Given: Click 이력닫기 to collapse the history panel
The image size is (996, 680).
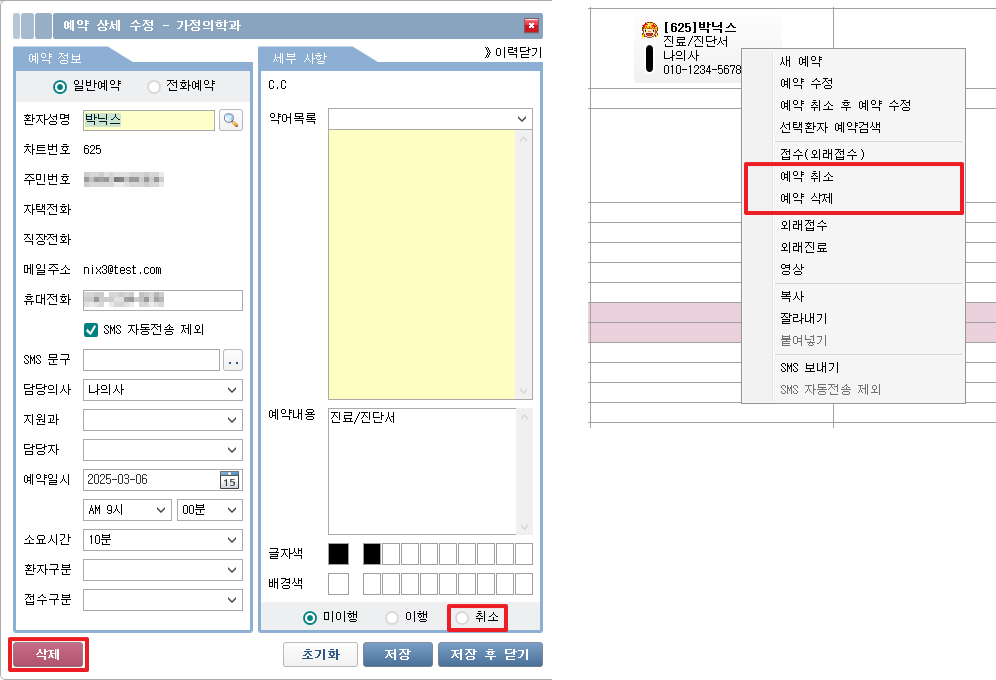Looking at the screenshot, I should click(513, 52).
